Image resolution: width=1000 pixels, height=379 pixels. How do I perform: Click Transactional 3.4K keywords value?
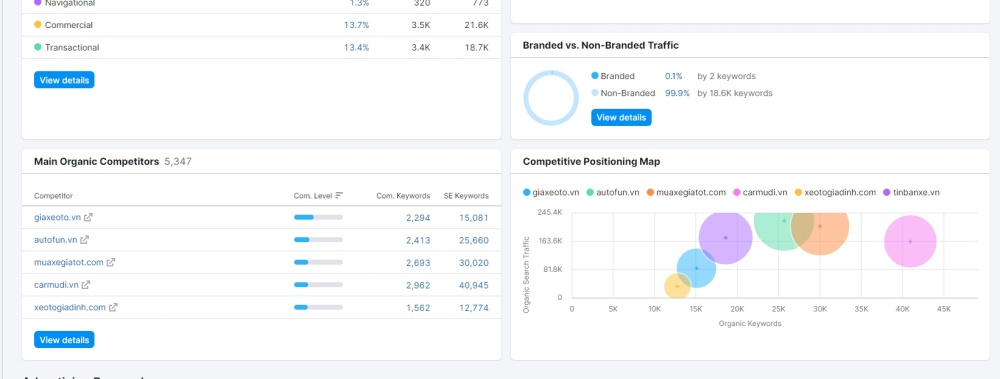click(421, 47)
